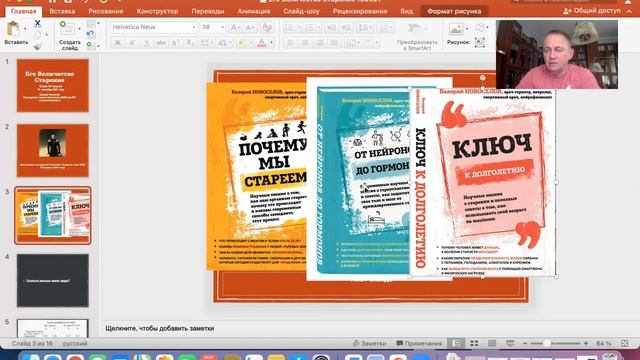Open the Переходы tab
Image resolution: width=640 pixels, height=360 pixels.
point(208,11)
